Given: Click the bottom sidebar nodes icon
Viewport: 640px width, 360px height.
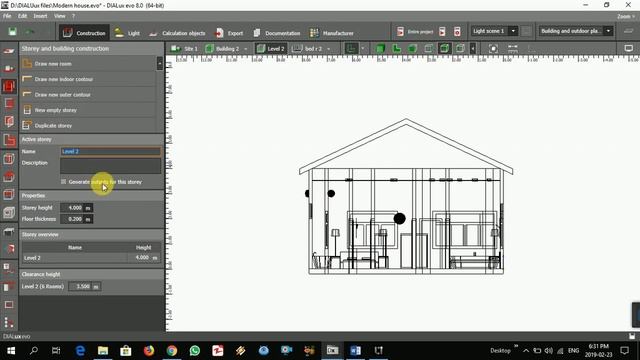Looking at the screenshot, I should pyautogui.click(x=9, y=323).
